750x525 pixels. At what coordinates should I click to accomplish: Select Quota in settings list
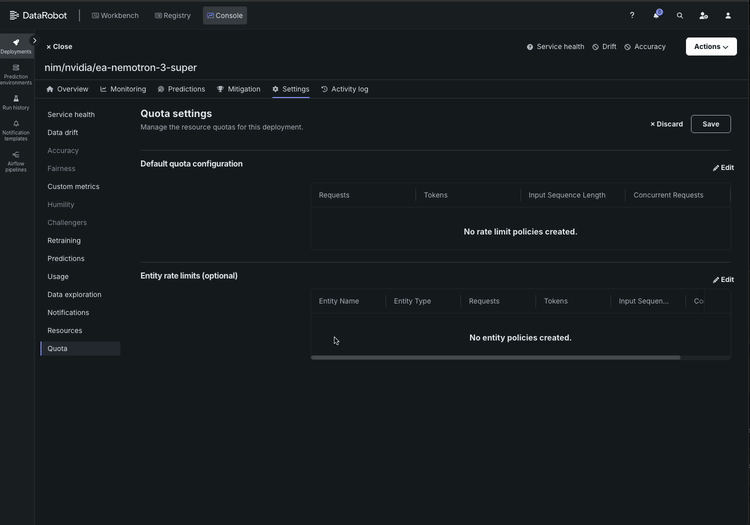click(80, 349)
